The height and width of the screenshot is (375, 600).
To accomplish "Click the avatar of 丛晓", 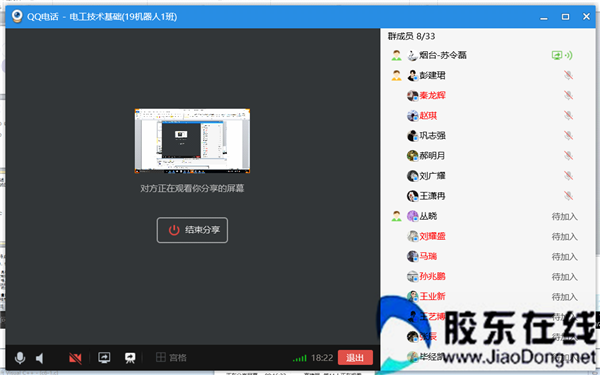I will pyautogui.click(x=412, y=216).
